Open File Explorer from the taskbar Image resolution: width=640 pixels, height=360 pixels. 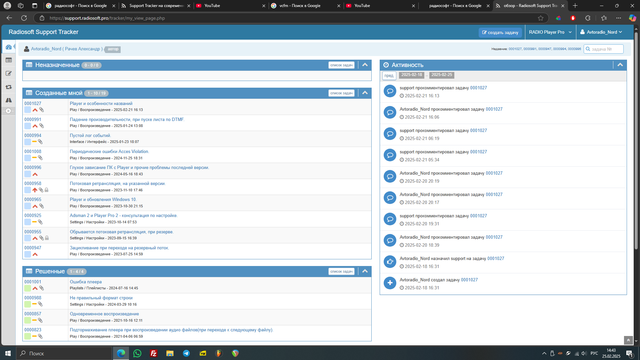click(x=170, y=353)
